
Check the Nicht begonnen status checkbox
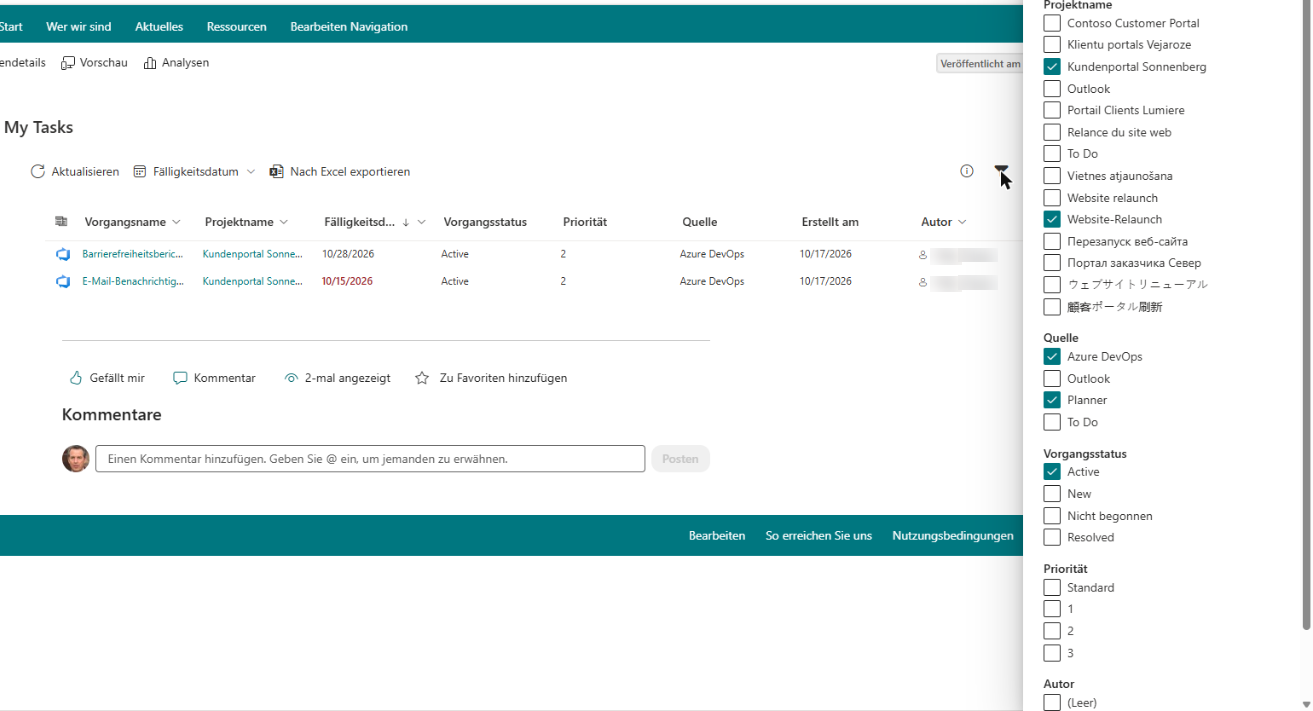[x=1052, y=516]
